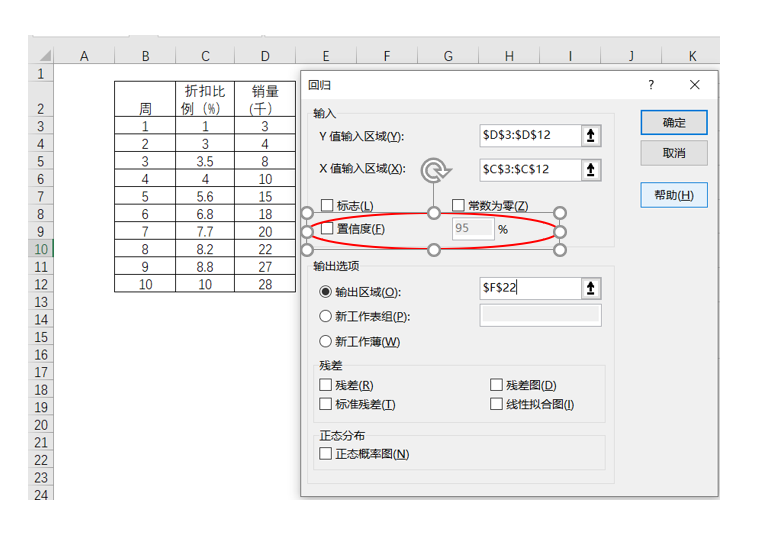Click the help question mark in title bar
The height and width of the screenshot is (545, 775).
[651, 86]
